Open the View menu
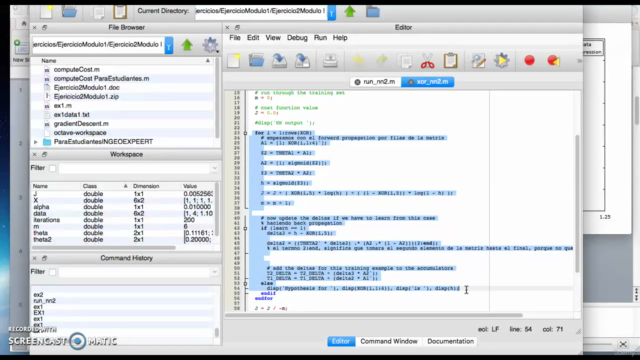The image size is (640, 360). click(x=273, y=38)
